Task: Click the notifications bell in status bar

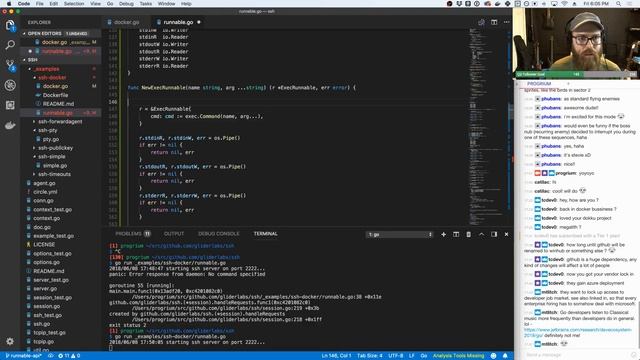Action: point(505,356)
